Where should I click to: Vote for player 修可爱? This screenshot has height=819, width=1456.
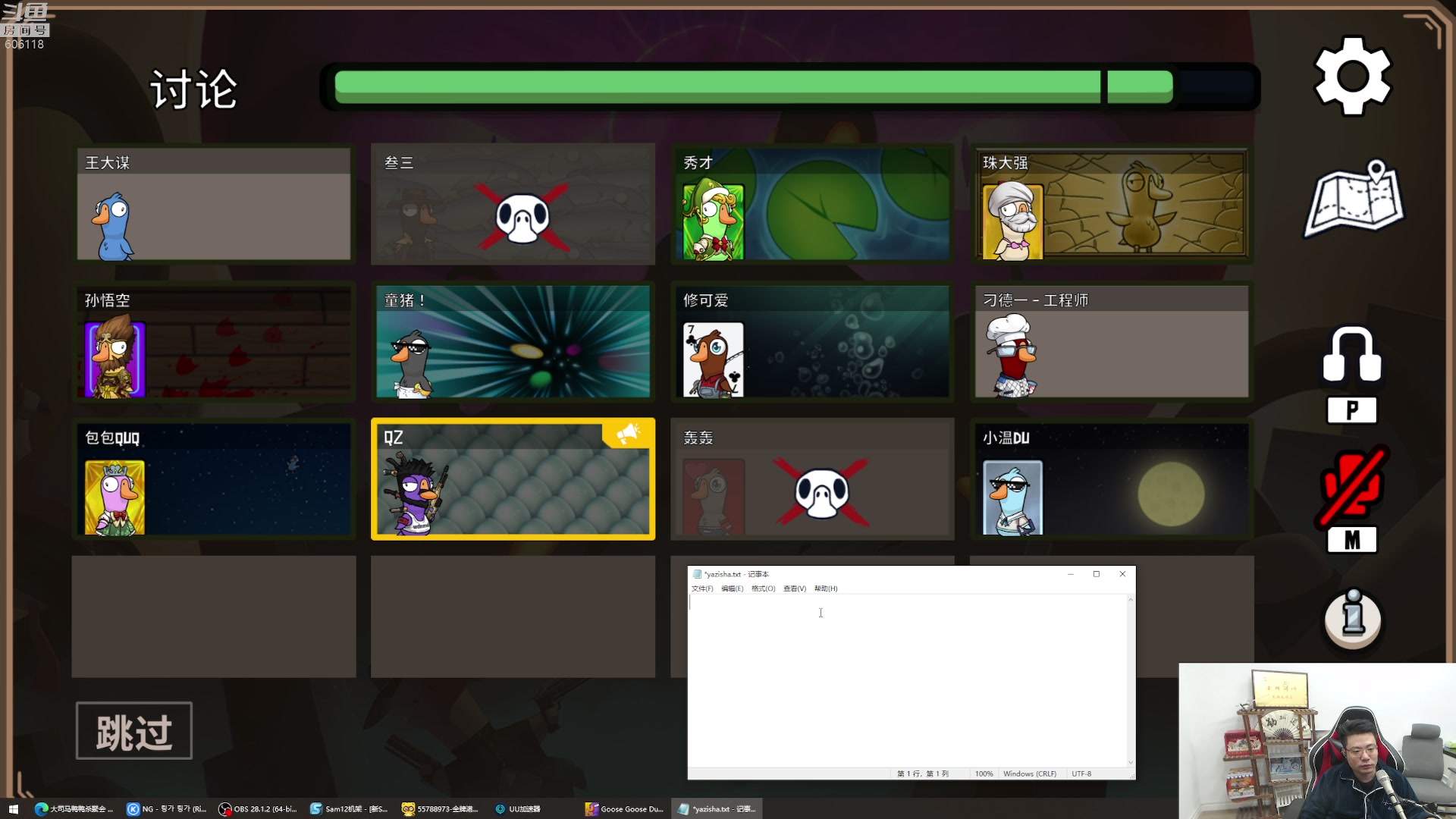click(812, 341)
